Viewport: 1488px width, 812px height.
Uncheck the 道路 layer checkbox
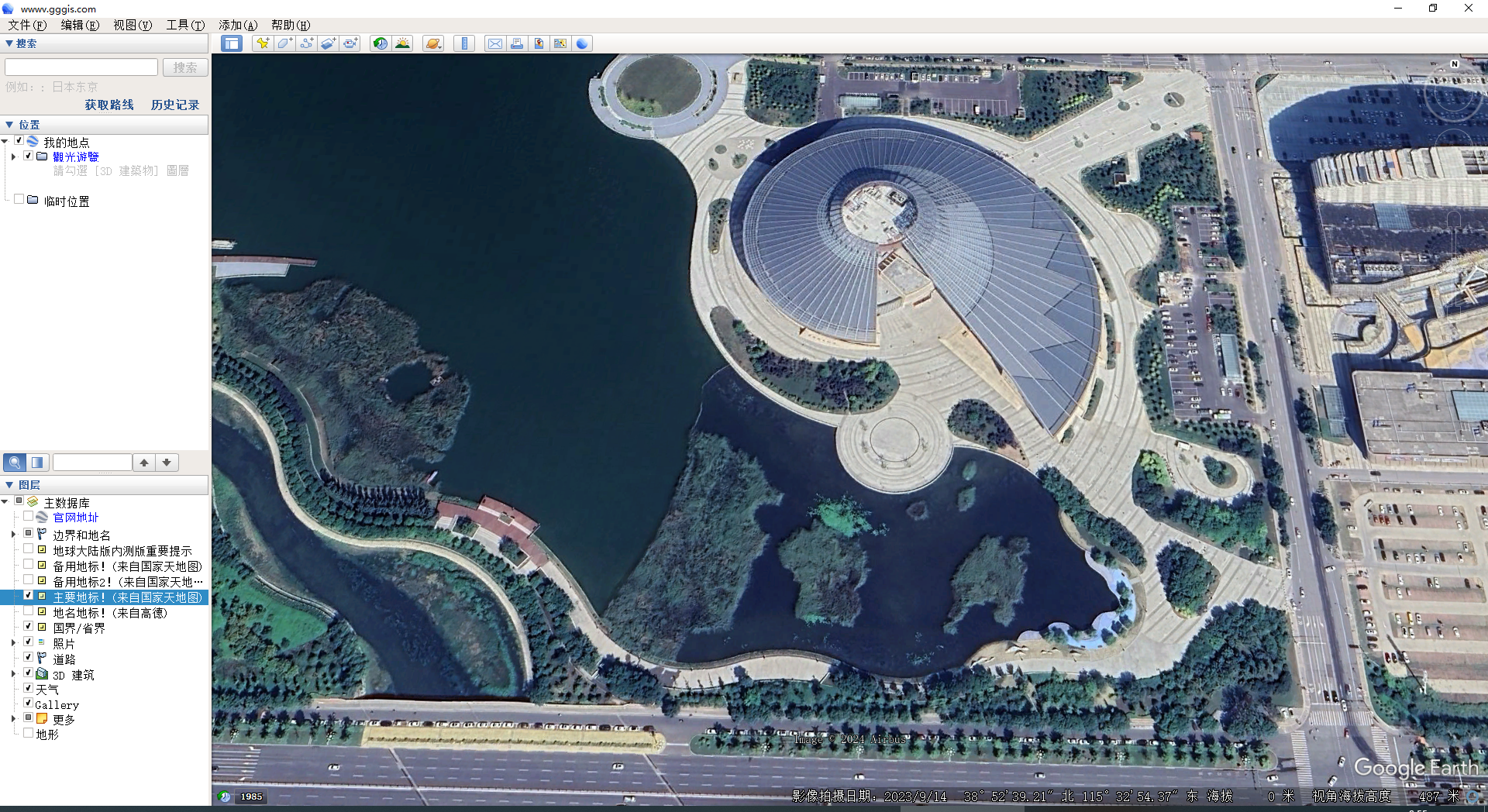point(29,658)
